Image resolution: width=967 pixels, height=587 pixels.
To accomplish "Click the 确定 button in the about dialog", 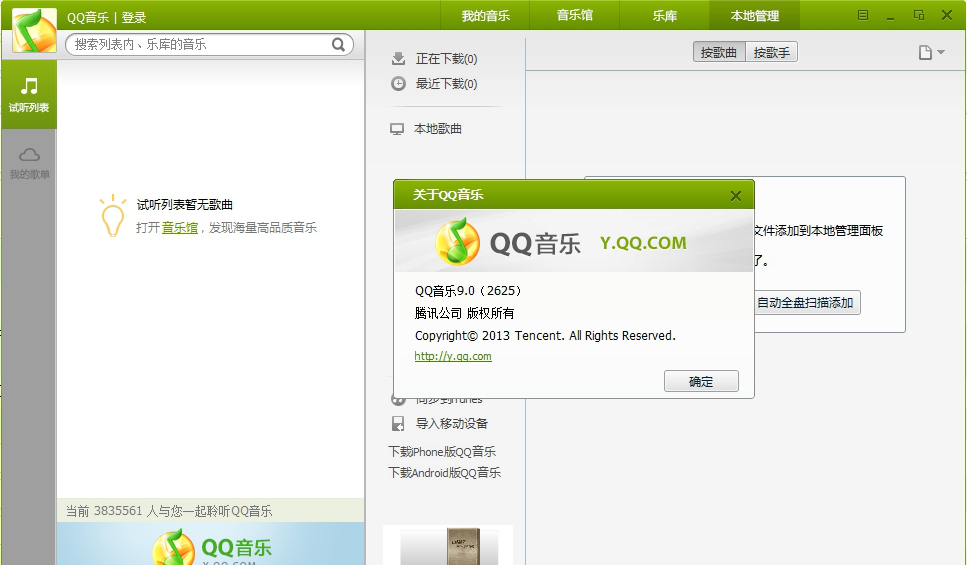I will 701,381.
